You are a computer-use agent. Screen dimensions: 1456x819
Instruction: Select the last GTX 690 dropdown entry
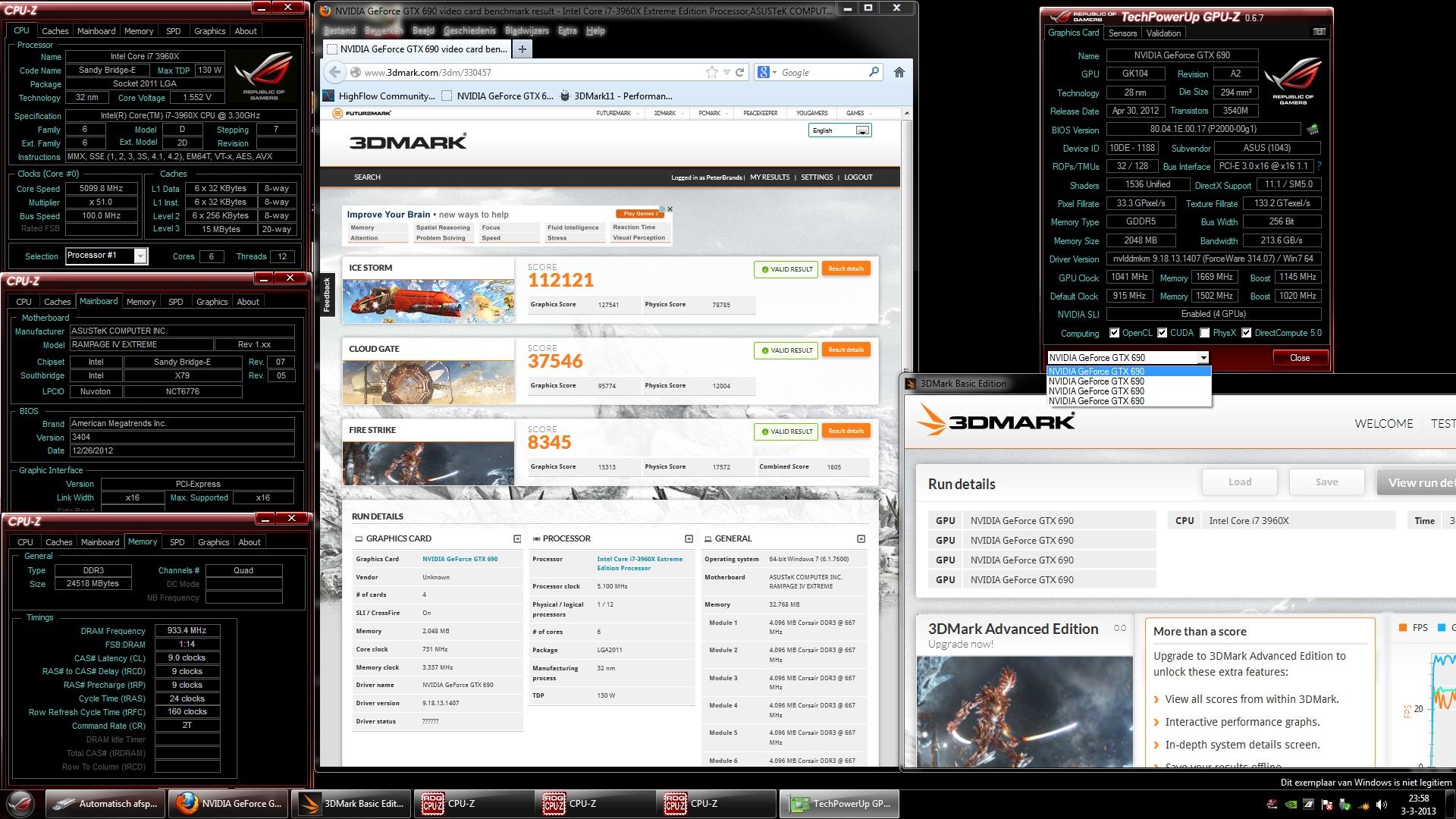click(x=1128, y=401)
